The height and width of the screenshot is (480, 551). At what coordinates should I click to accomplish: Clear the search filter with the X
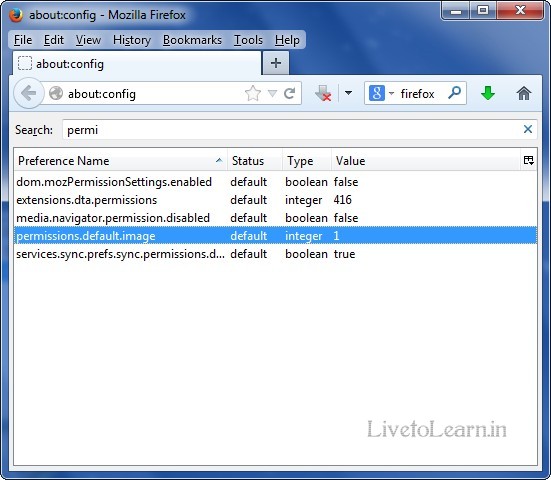[x=527, y=129]
